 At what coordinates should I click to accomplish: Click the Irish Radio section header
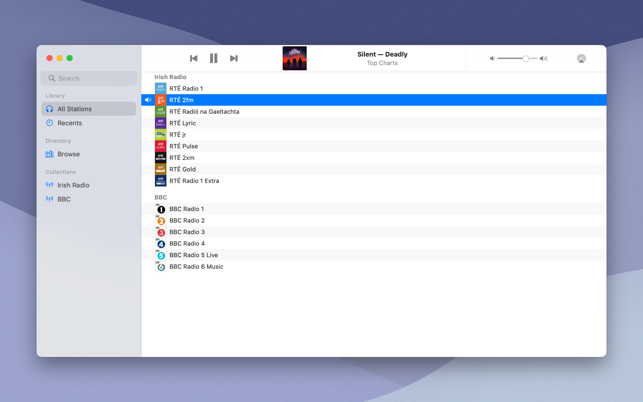click(170, 77)
